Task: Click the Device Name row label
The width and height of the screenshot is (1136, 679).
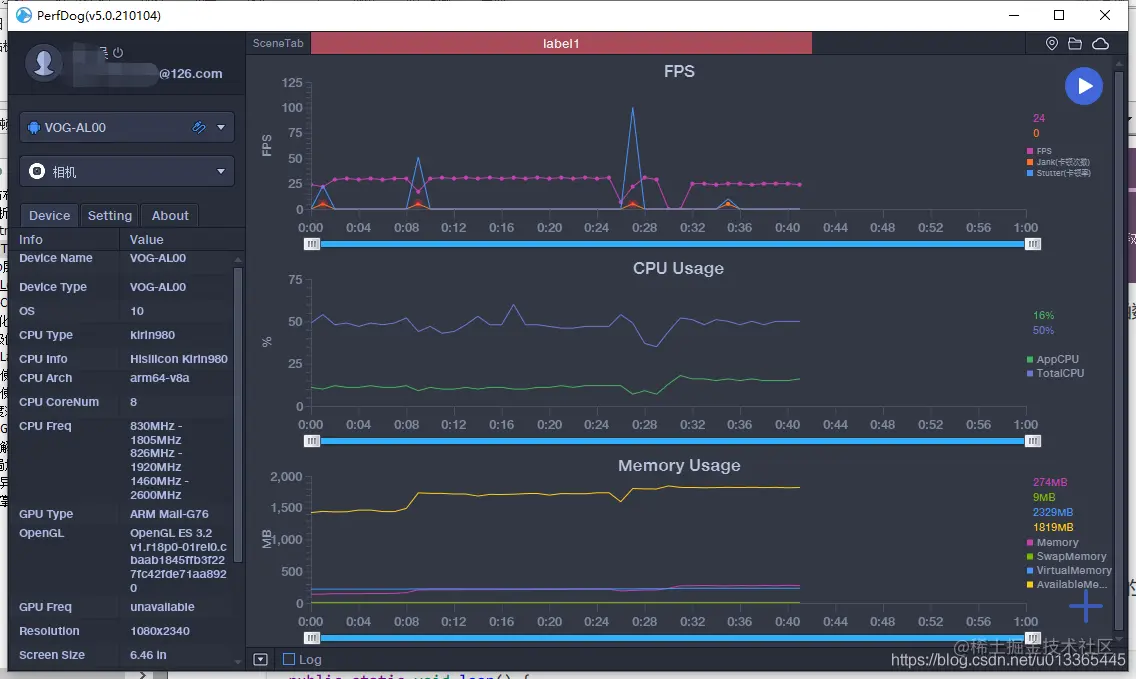Action: (x=56, y=258)
